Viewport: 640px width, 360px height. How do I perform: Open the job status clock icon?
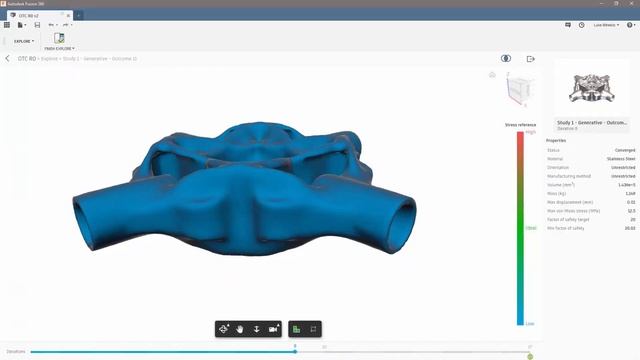582,25
